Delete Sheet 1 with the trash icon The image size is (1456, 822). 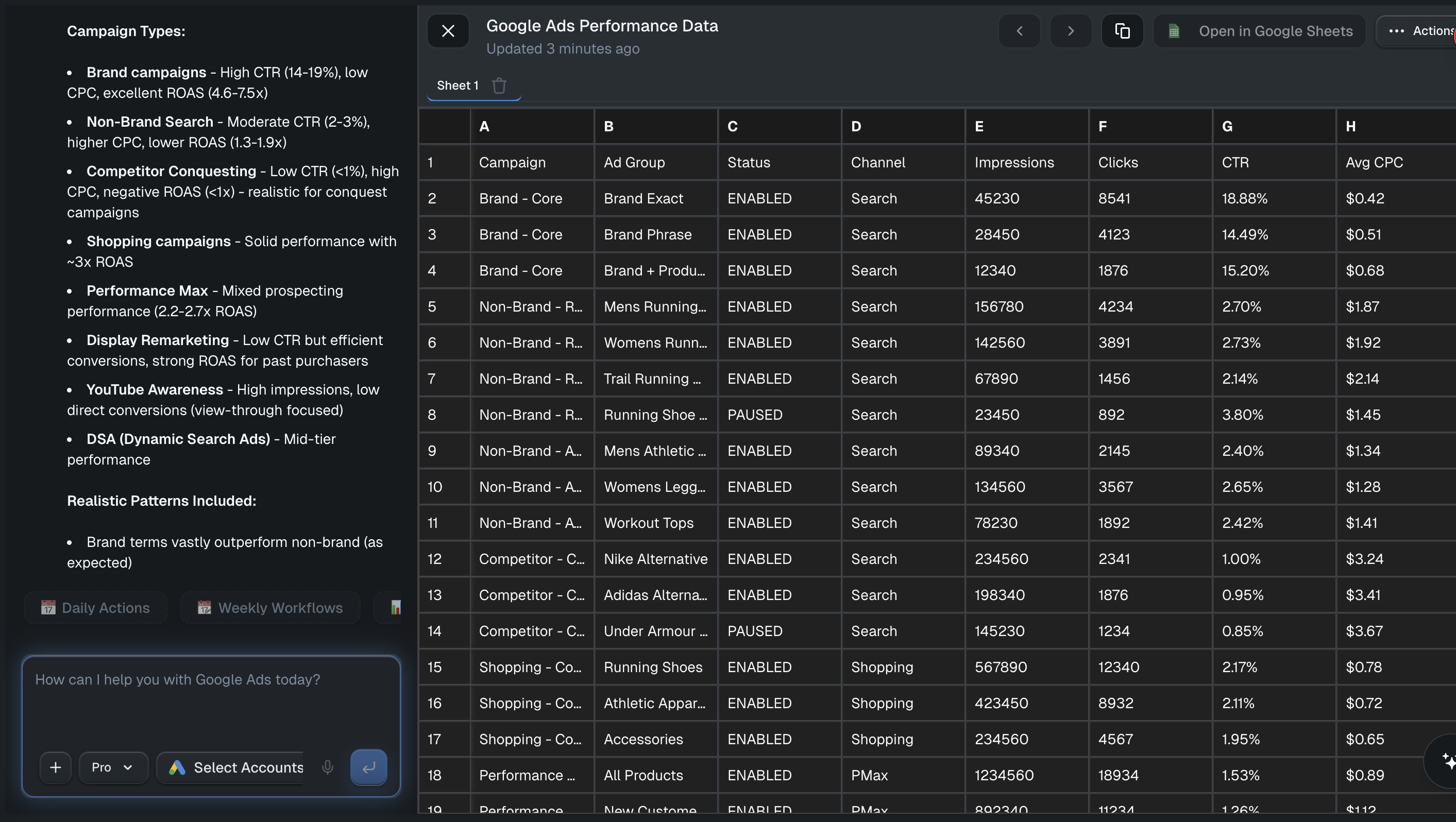(x=499, y=85)
